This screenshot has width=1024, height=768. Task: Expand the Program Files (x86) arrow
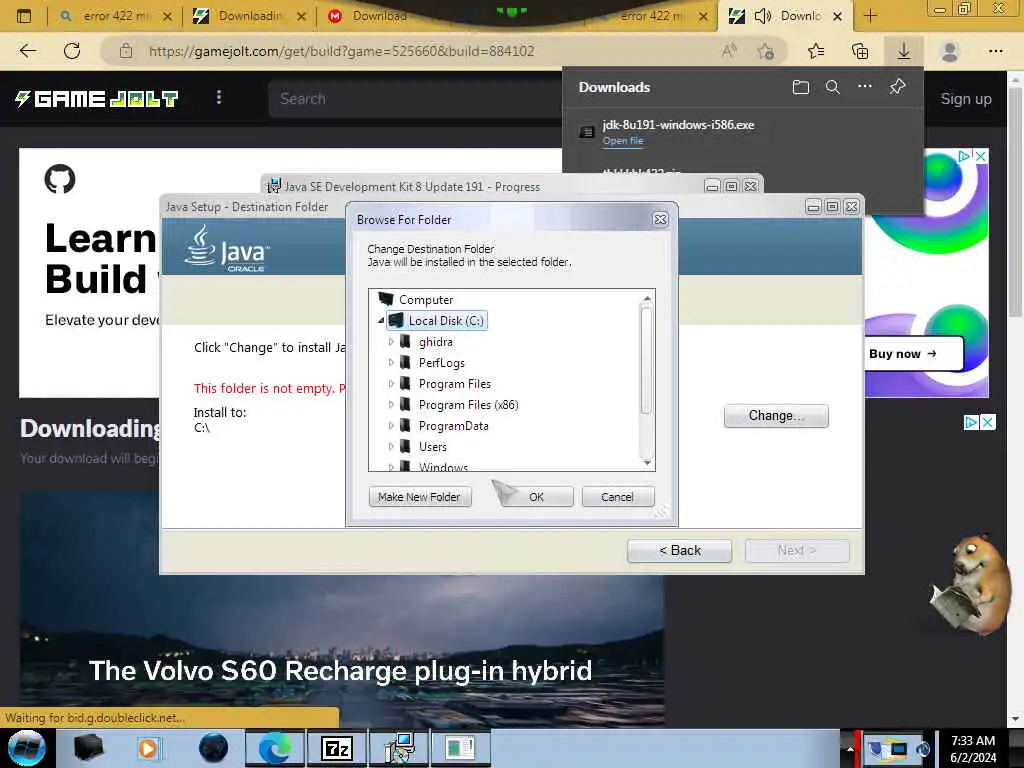click(391, 404)
